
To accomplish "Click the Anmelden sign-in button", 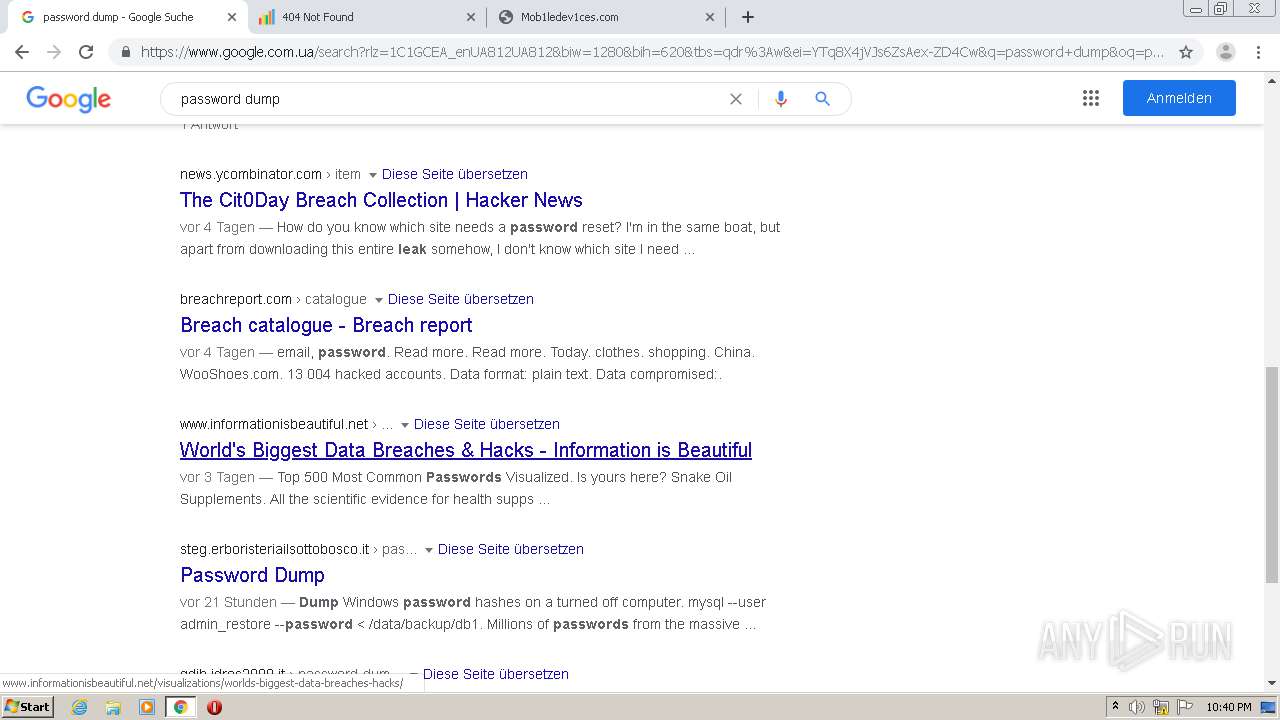I will [1179, 98].
